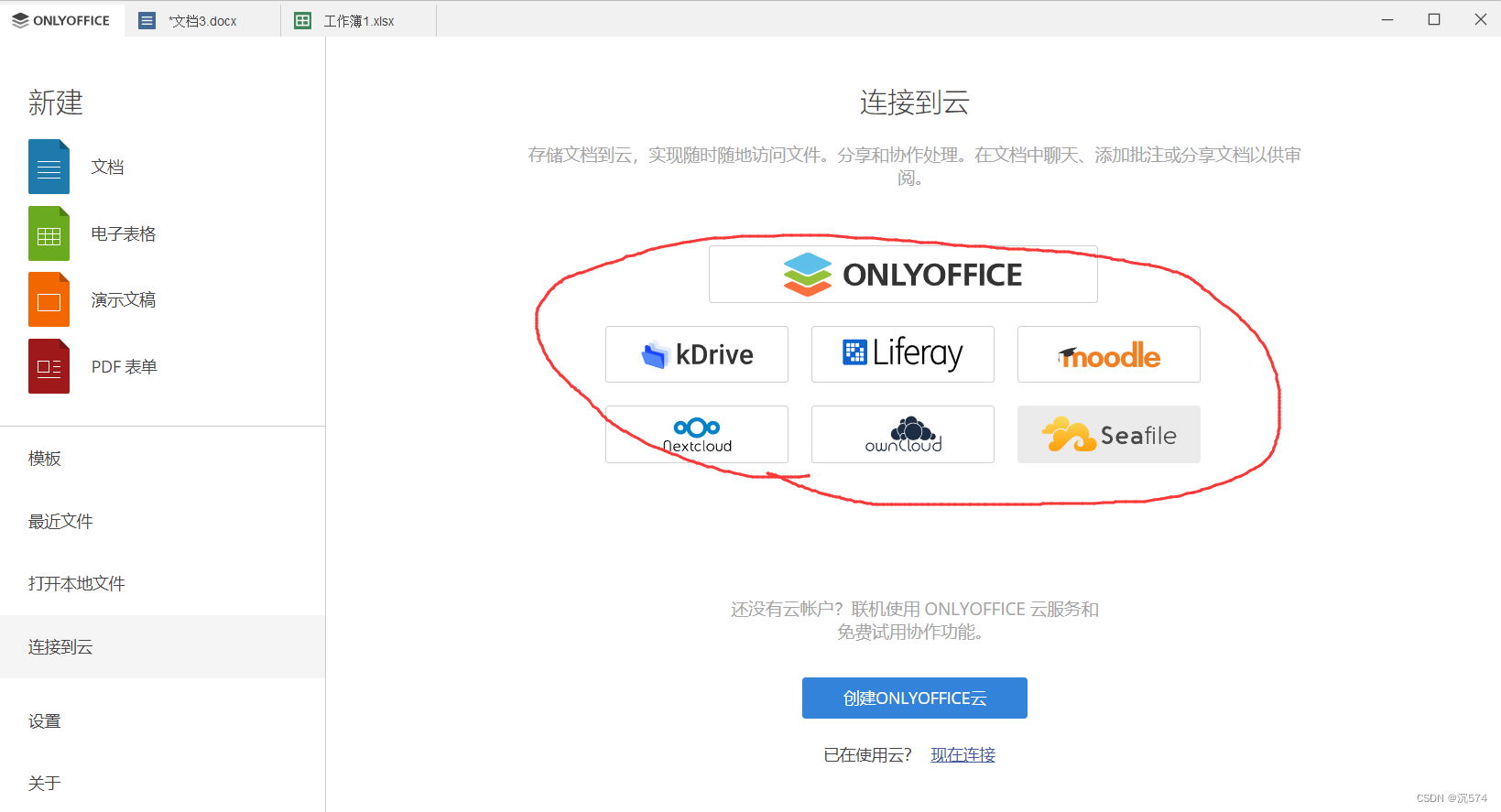Open the ONLYOFFICE home tab
The height and width of the screenshot is (812, 1501).
(x=61, y=20)
